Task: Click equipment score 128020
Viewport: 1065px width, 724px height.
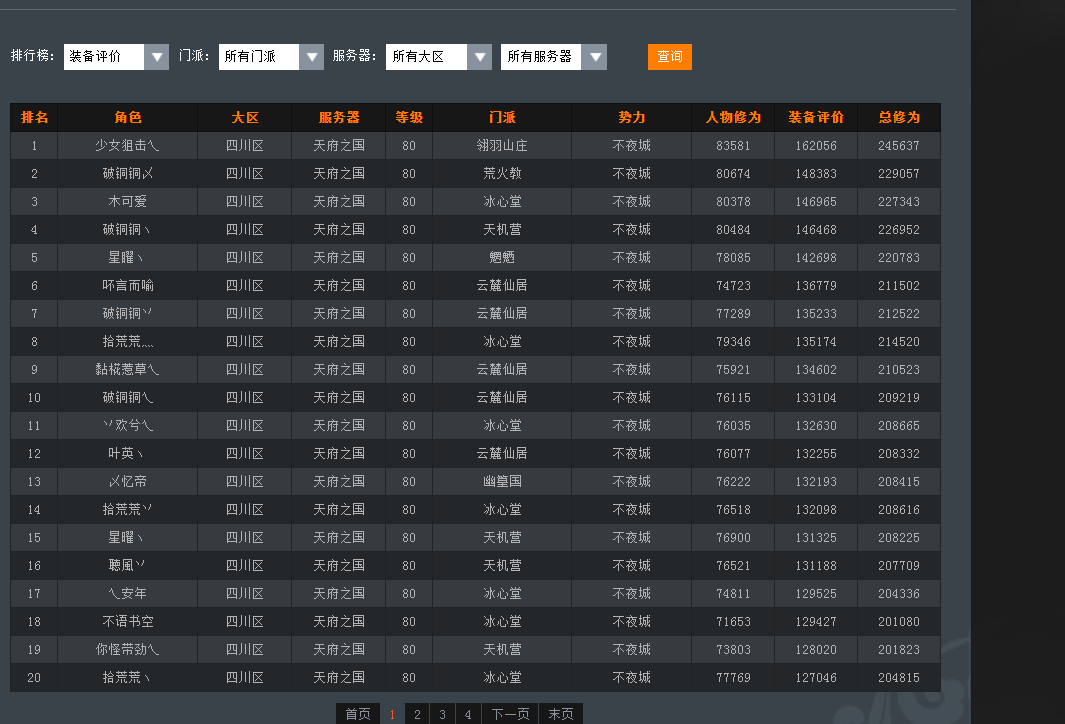Action: coord(816,649)
